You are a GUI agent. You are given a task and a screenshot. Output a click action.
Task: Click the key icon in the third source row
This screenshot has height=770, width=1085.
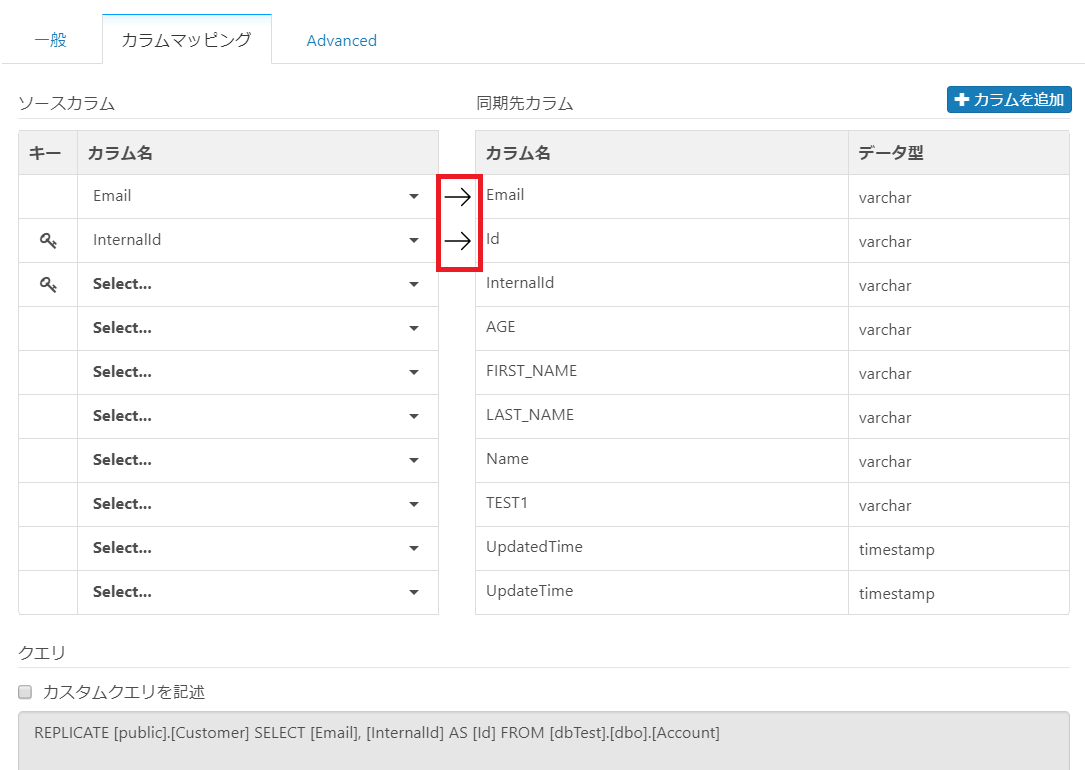48,284
